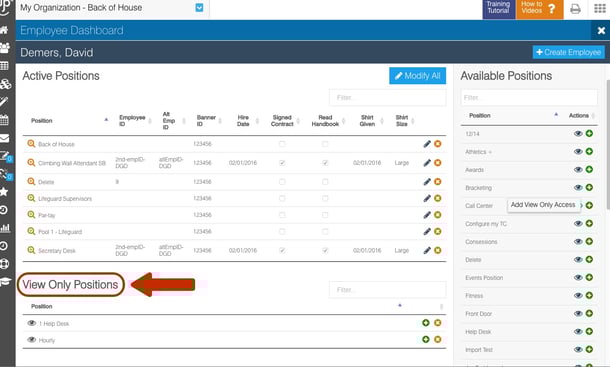Add Athletics position with green plus
The width and height of the screenshot is (610, 367).
589,151
